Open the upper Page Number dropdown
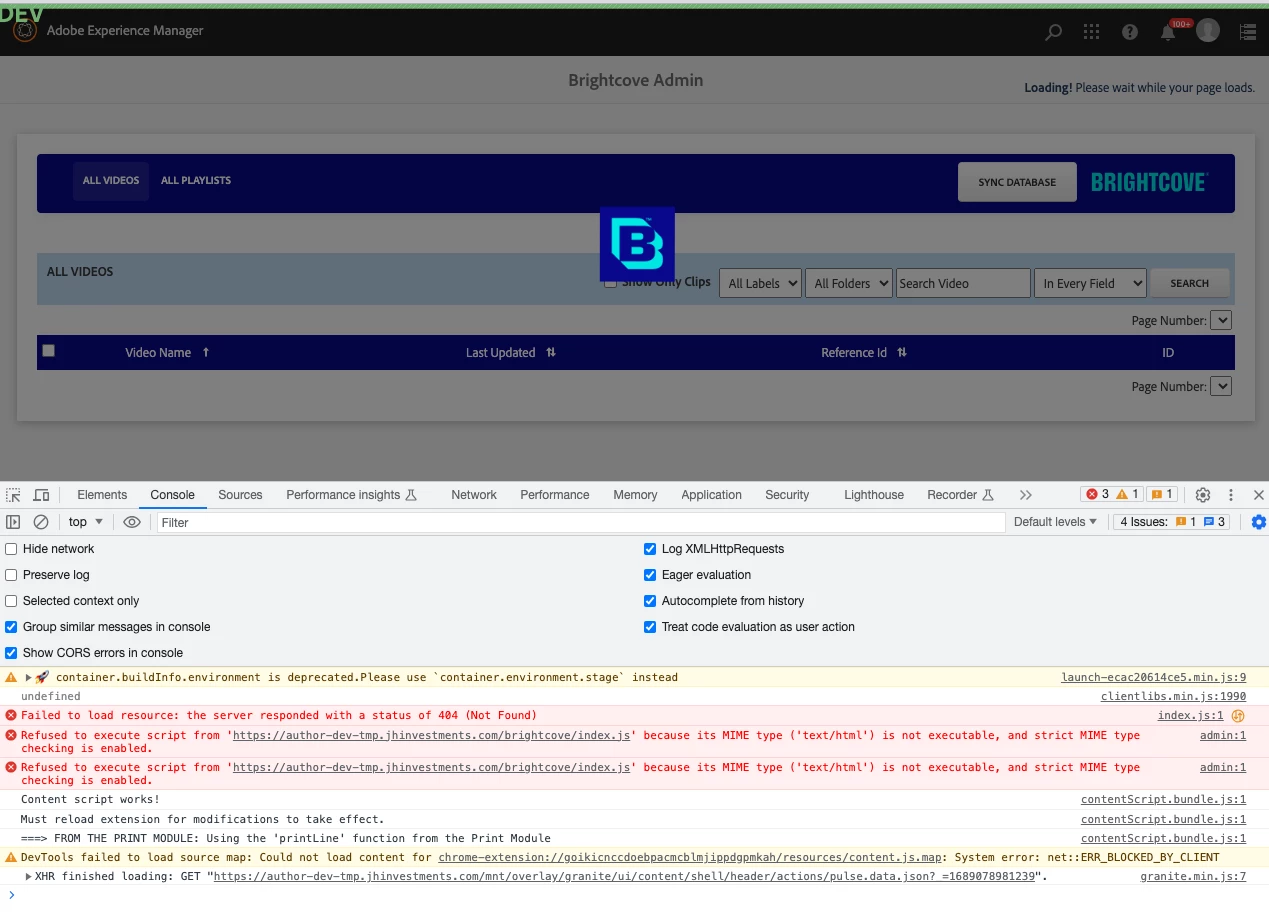 pos(1220,320)
